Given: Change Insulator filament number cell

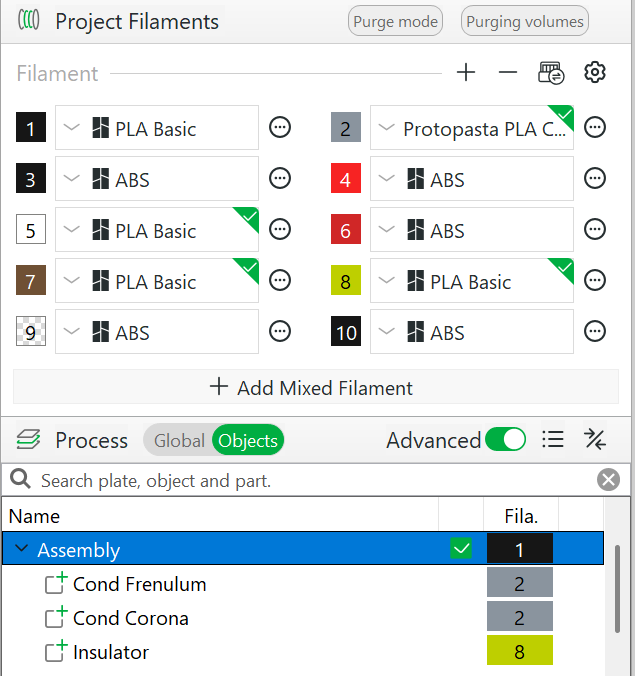Looking at the screenshot, I should [x=520, y=651].
